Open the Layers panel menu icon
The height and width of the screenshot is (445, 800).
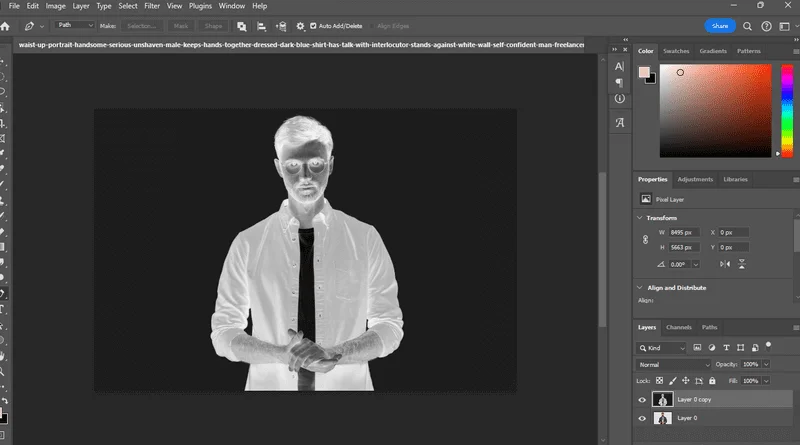pyautogui.click(x=796, y=327)
